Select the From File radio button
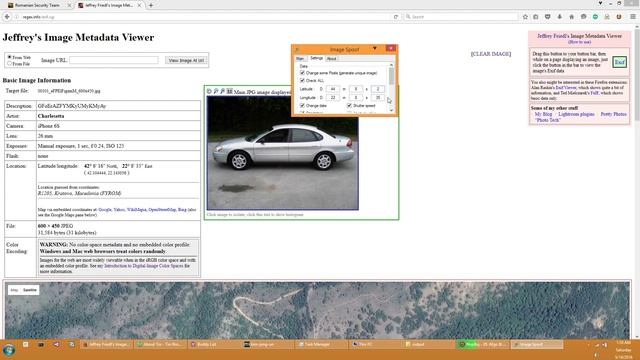This screenshot has width=640, height=360. [x=9, y=64]
